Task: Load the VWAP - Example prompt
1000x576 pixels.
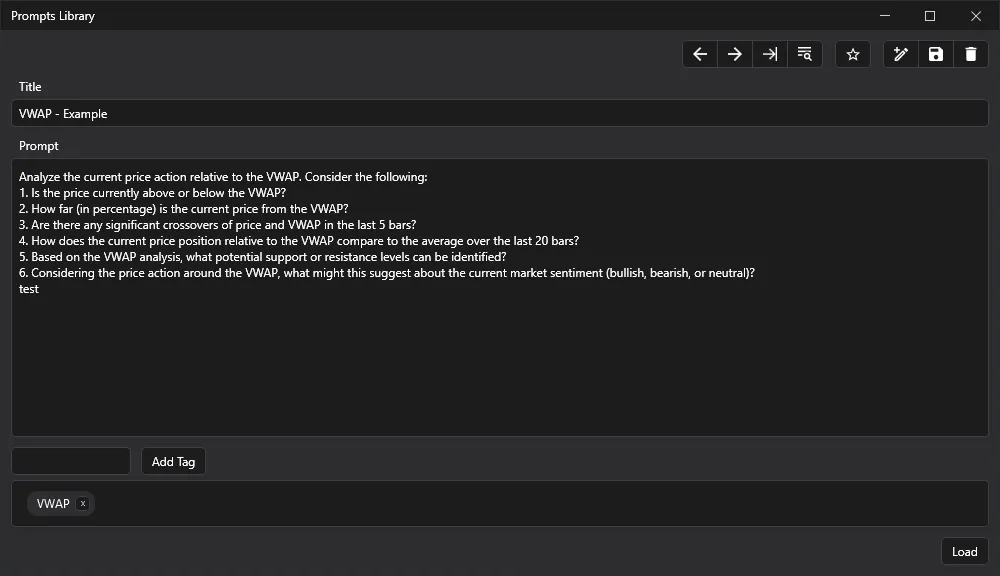Action: [x=963, y=551]
